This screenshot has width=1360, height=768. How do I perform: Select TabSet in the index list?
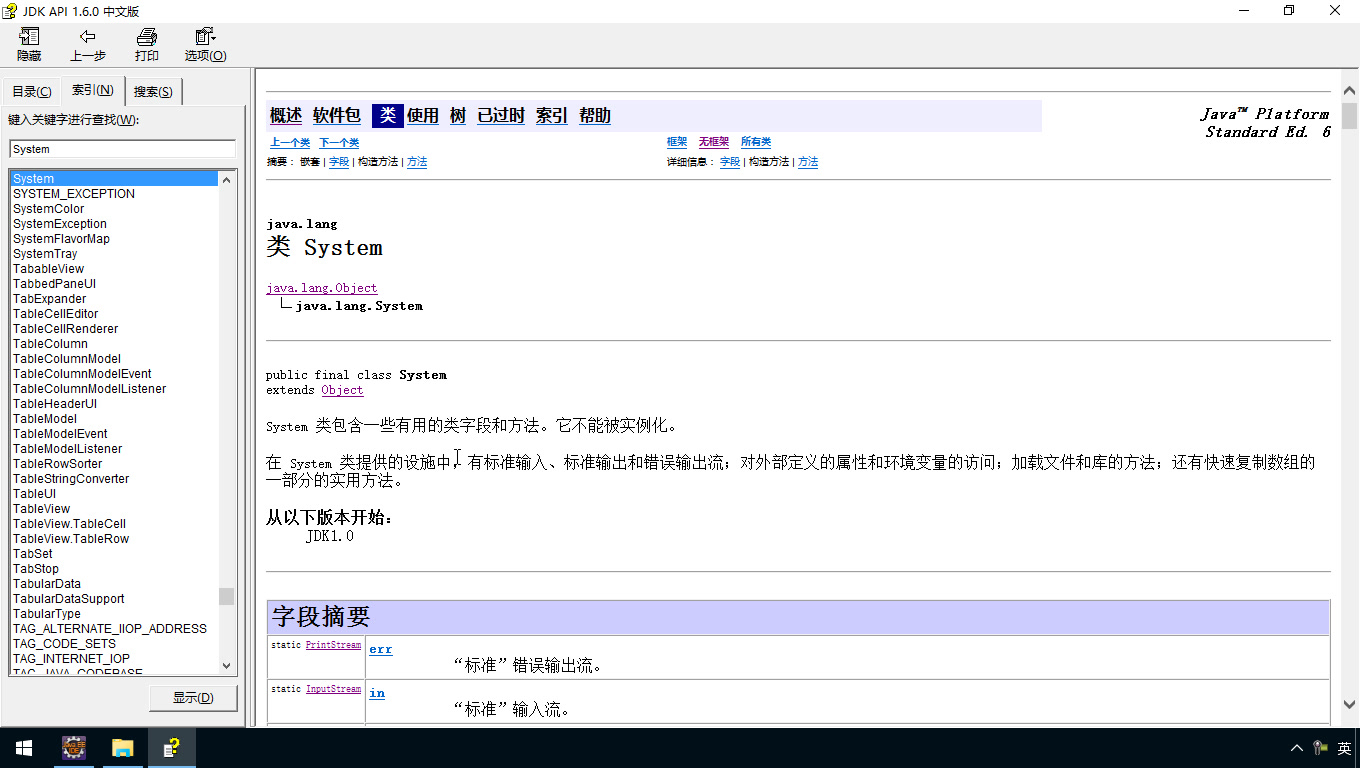point(33,554)
